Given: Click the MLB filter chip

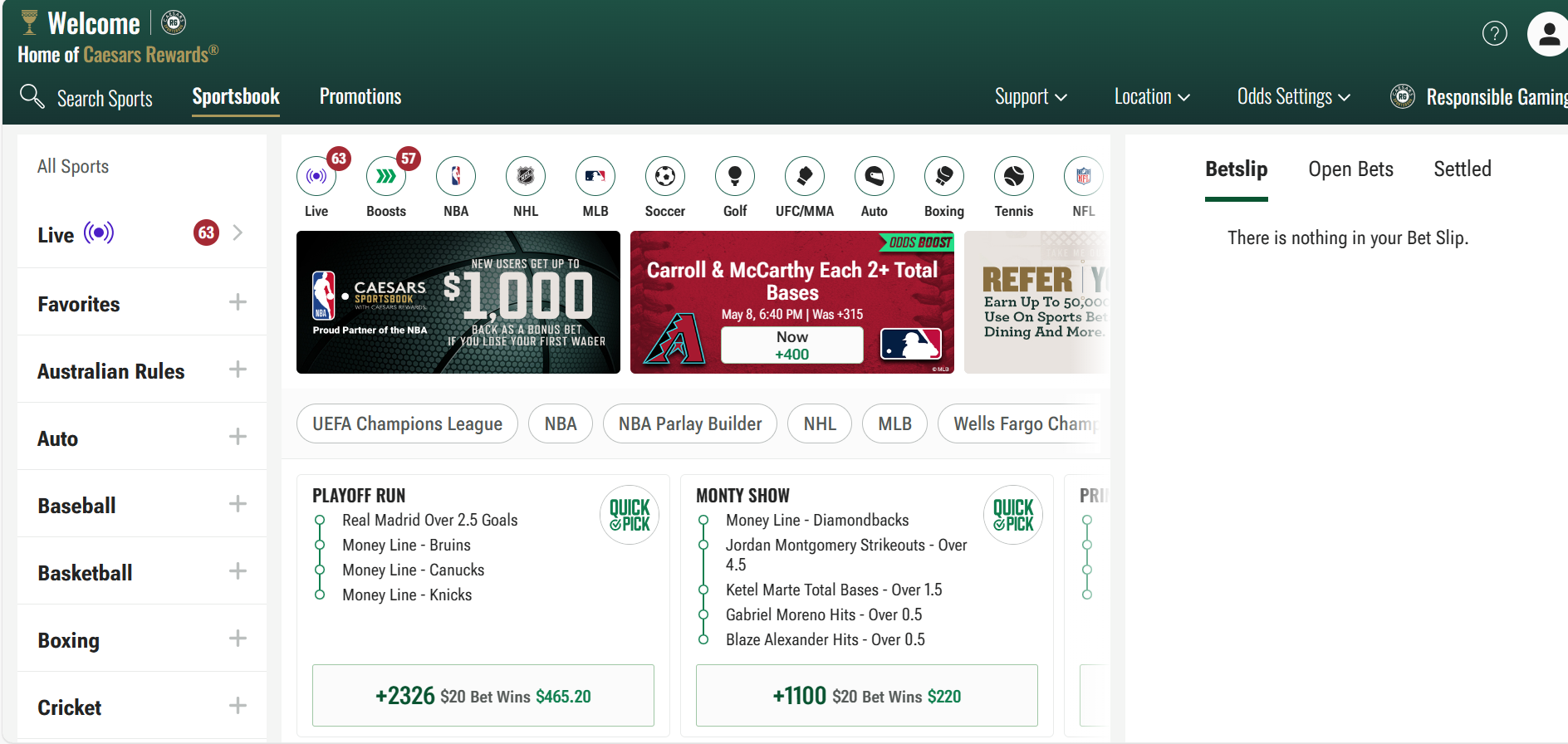Looking at the screenshot, I should (895, 423).
